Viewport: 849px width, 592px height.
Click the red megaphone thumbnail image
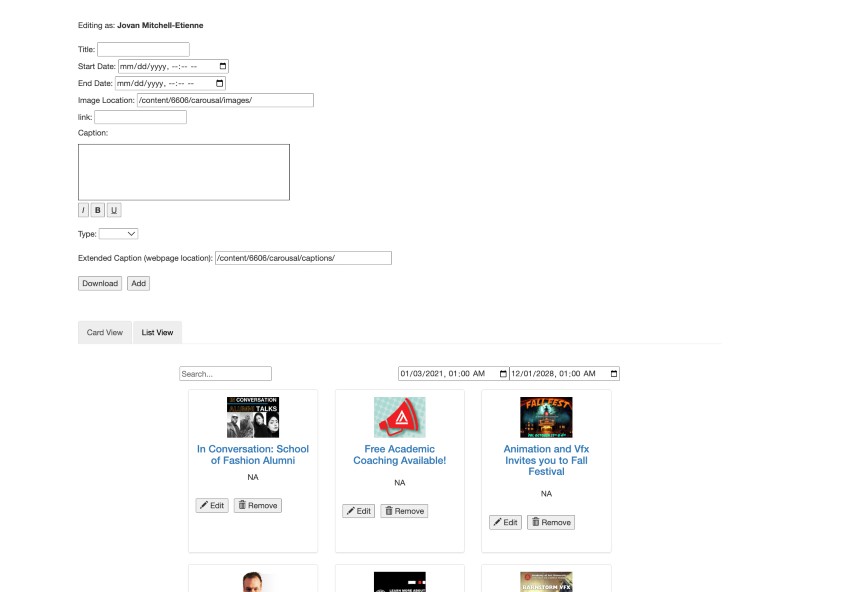tap(399, 416)
